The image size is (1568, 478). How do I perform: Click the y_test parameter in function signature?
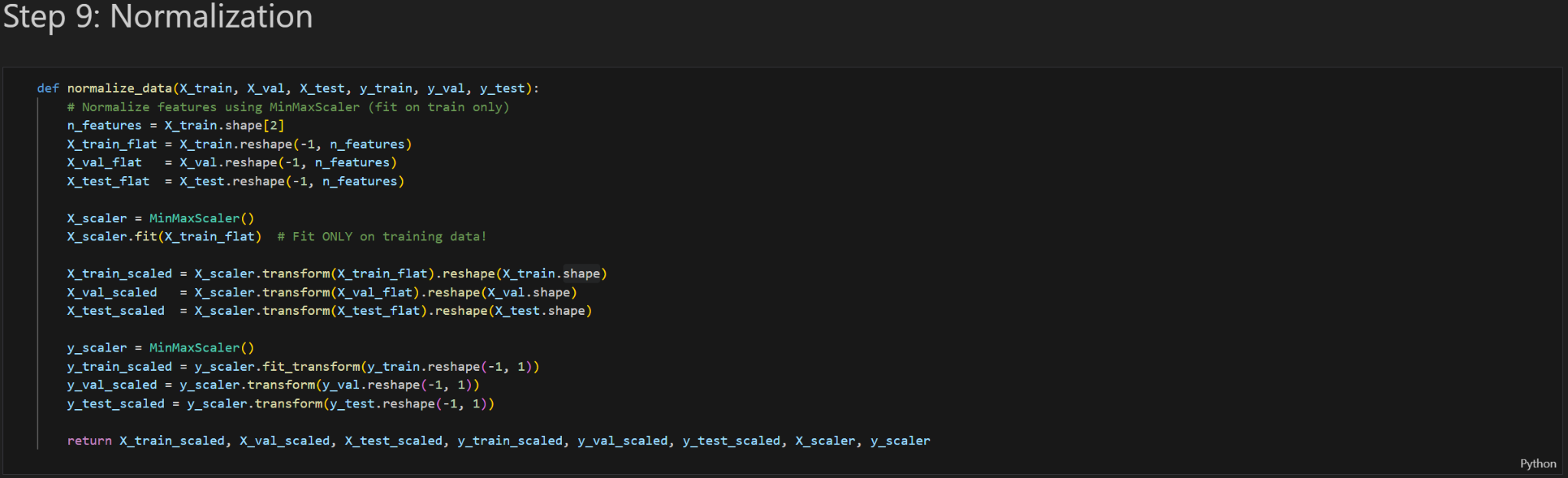pyautogui.click(x=502, y=88)
